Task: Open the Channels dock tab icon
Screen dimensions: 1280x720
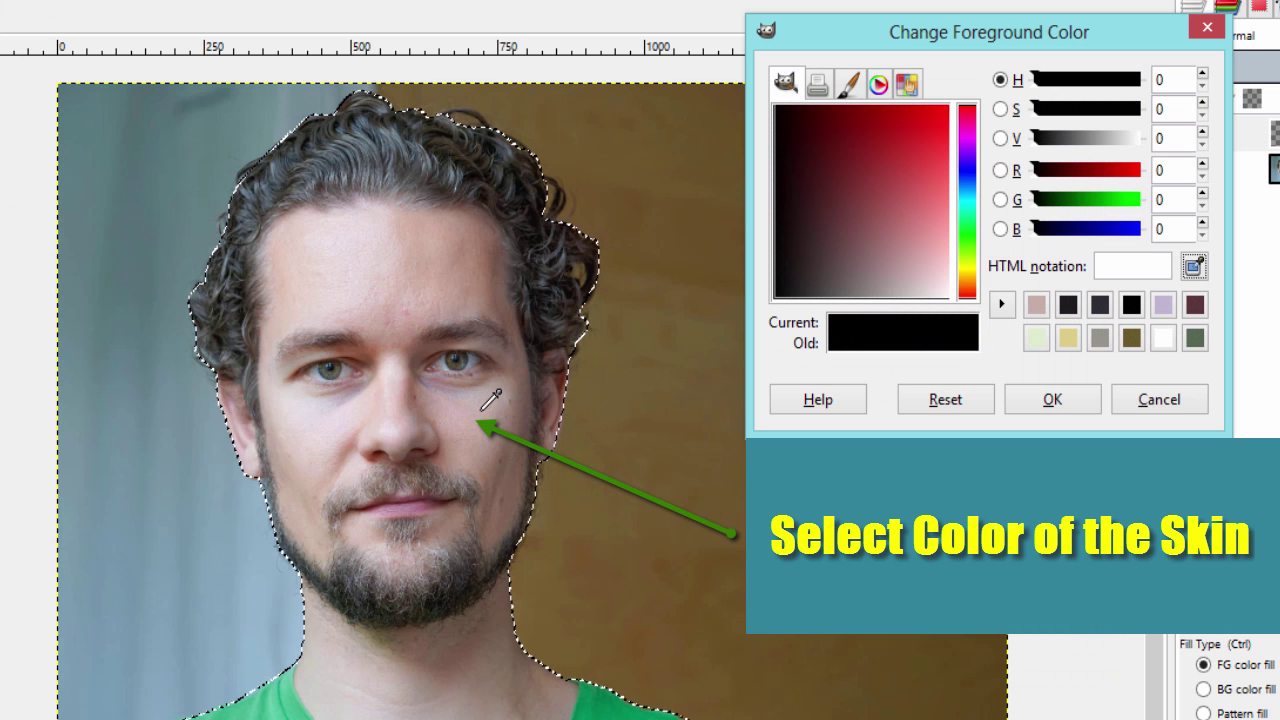Action: coord(1228,7)
